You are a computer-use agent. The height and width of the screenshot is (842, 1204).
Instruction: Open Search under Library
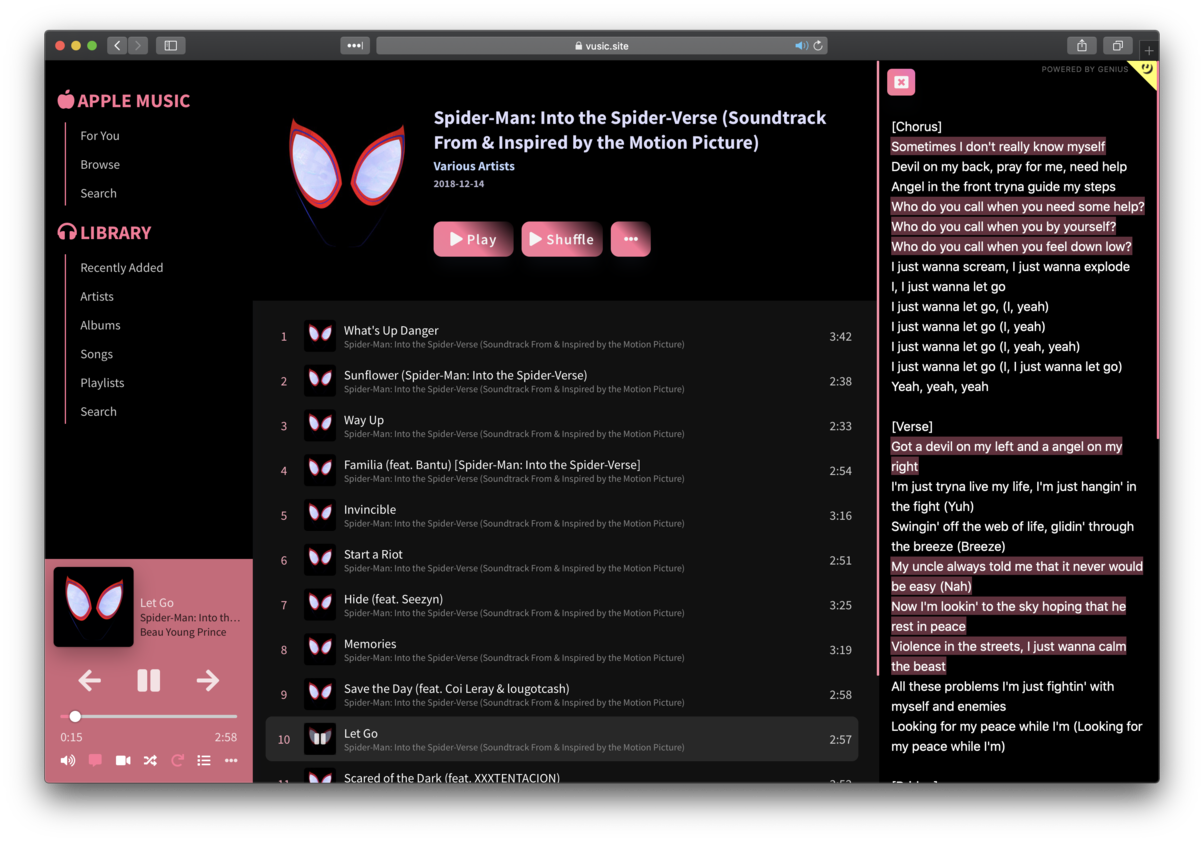[99, 412]
